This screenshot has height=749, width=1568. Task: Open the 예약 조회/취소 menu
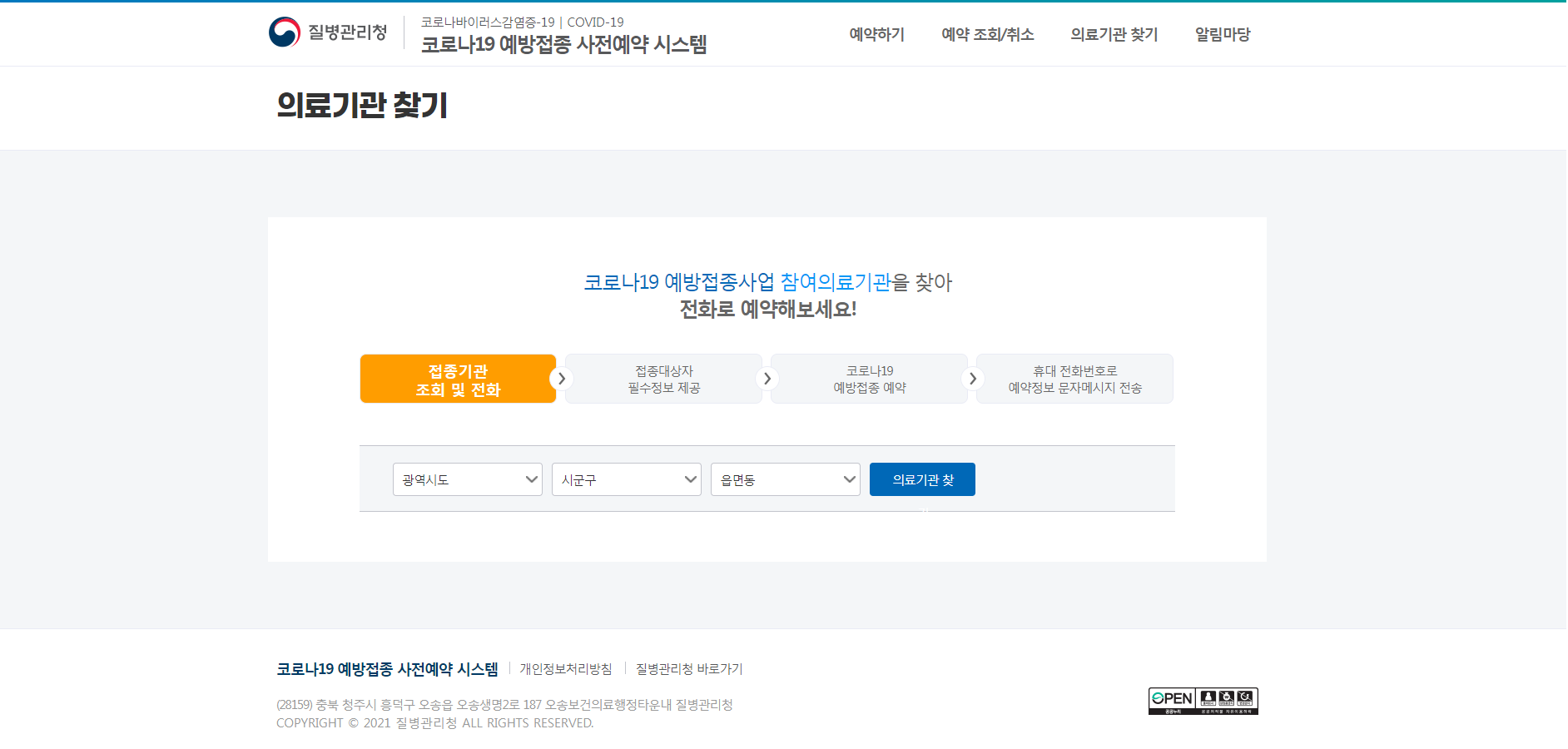(x=987, y=34)
